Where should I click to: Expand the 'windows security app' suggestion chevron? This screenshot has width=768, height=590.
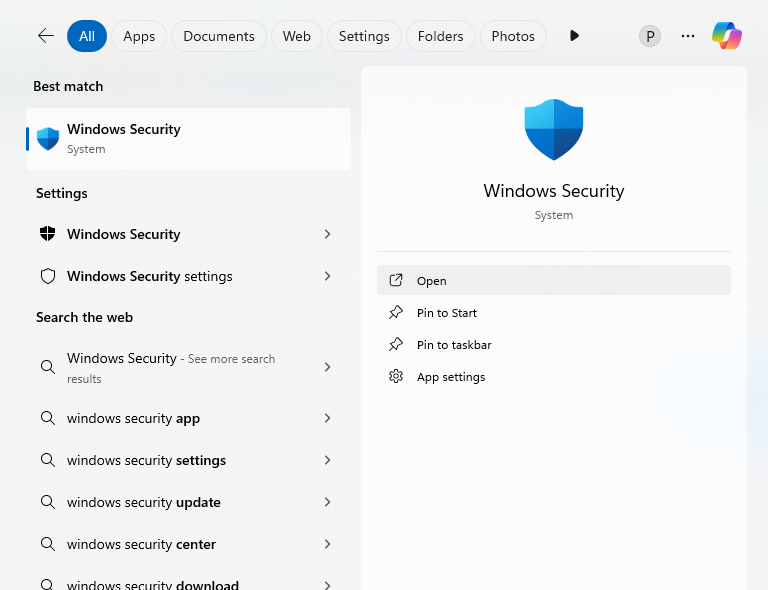click(x=327, y=419)
